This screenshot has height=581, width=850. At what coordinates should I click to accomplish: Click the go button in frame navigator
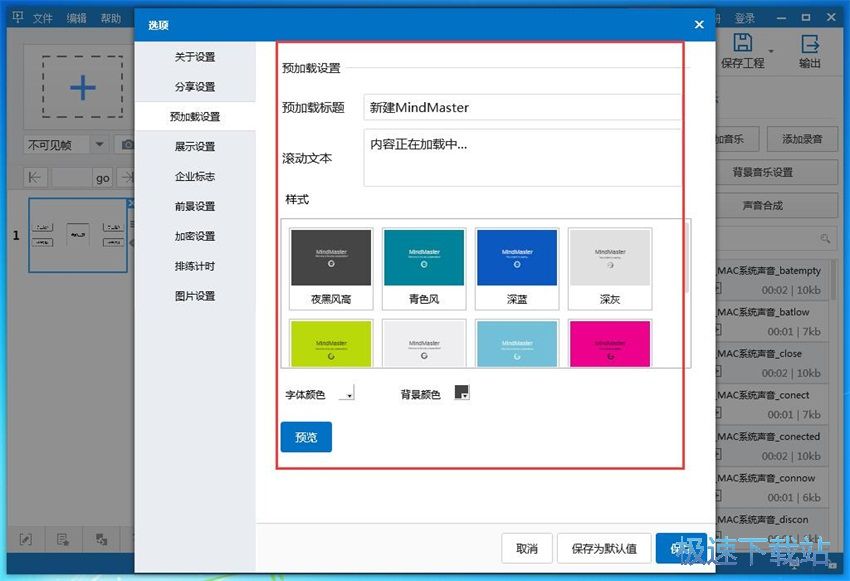(x=102, y=178)
